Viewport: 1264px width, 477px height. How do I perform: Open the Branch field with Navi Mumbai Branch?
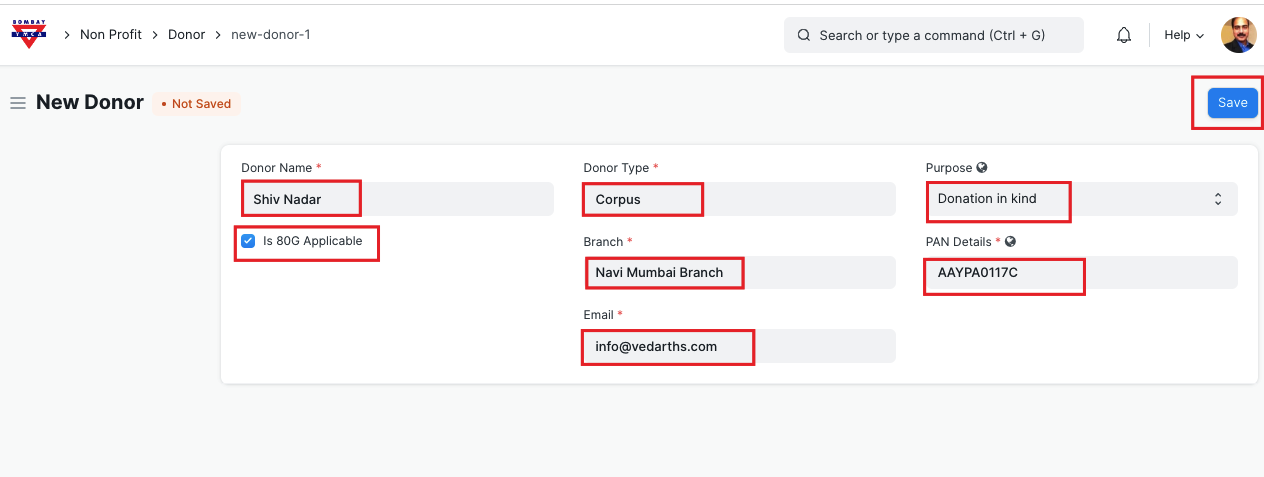[738, 272]
